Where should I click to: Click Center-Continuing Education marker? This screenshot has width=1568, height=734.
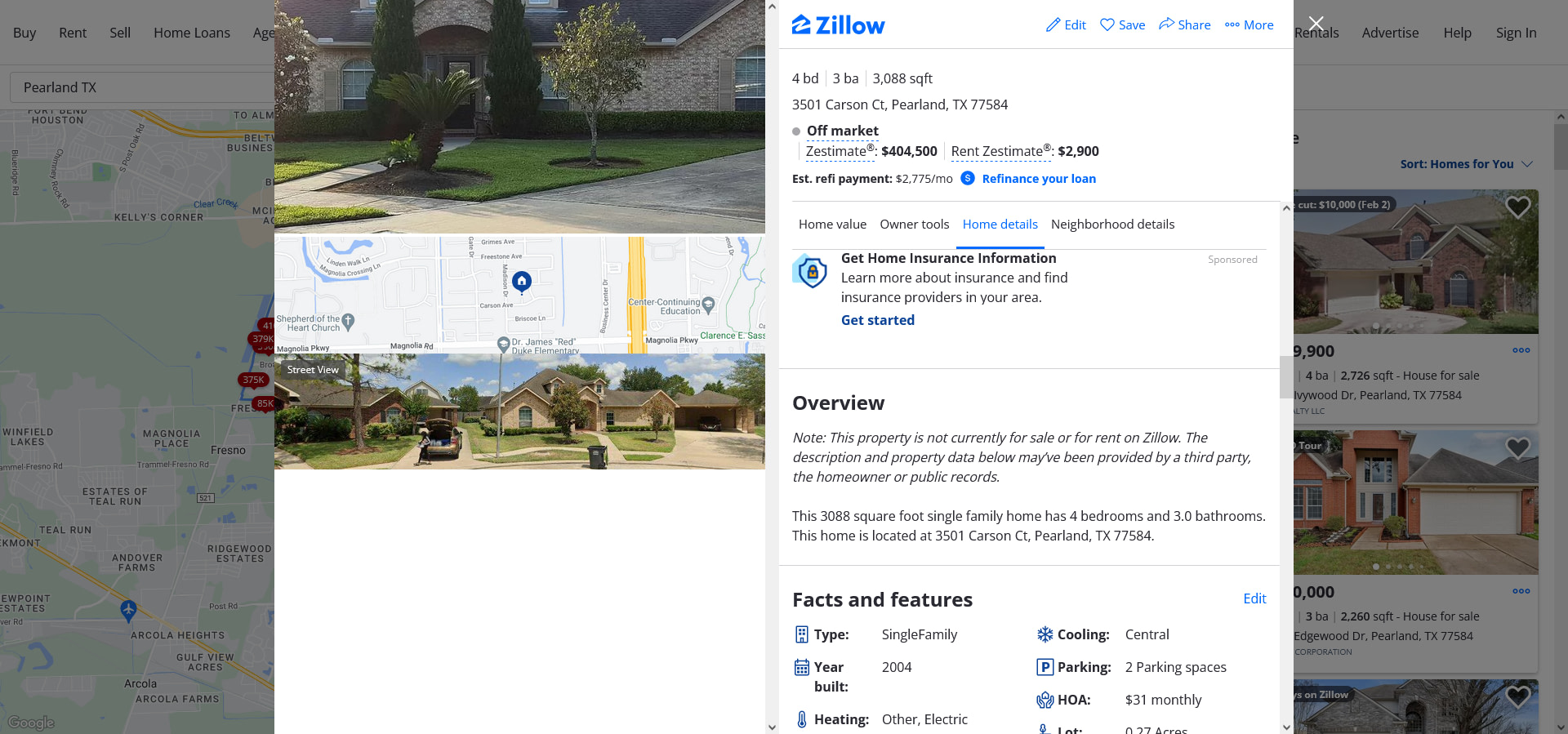[x=708, y=305]
